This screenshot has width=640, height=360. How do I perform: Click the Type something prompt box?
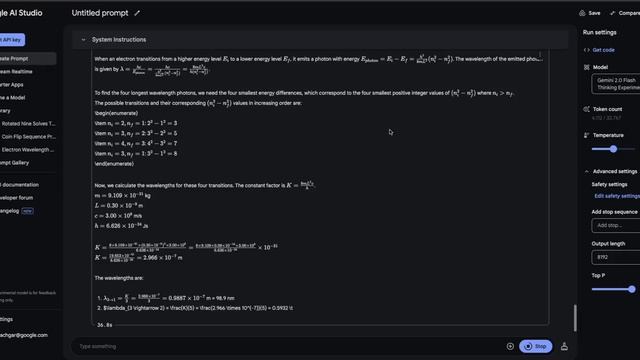pos(290,346)
